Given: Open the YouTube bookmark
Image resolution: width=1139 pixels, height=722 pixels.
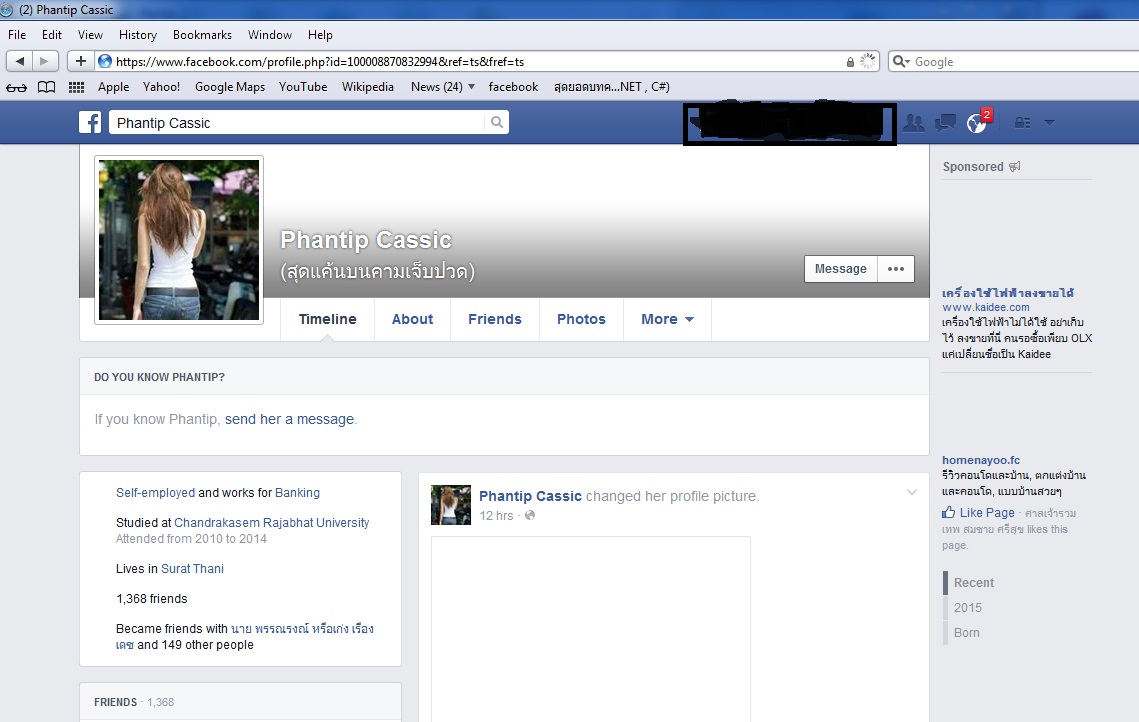Looking at the screenshot, I should (303, 87).
